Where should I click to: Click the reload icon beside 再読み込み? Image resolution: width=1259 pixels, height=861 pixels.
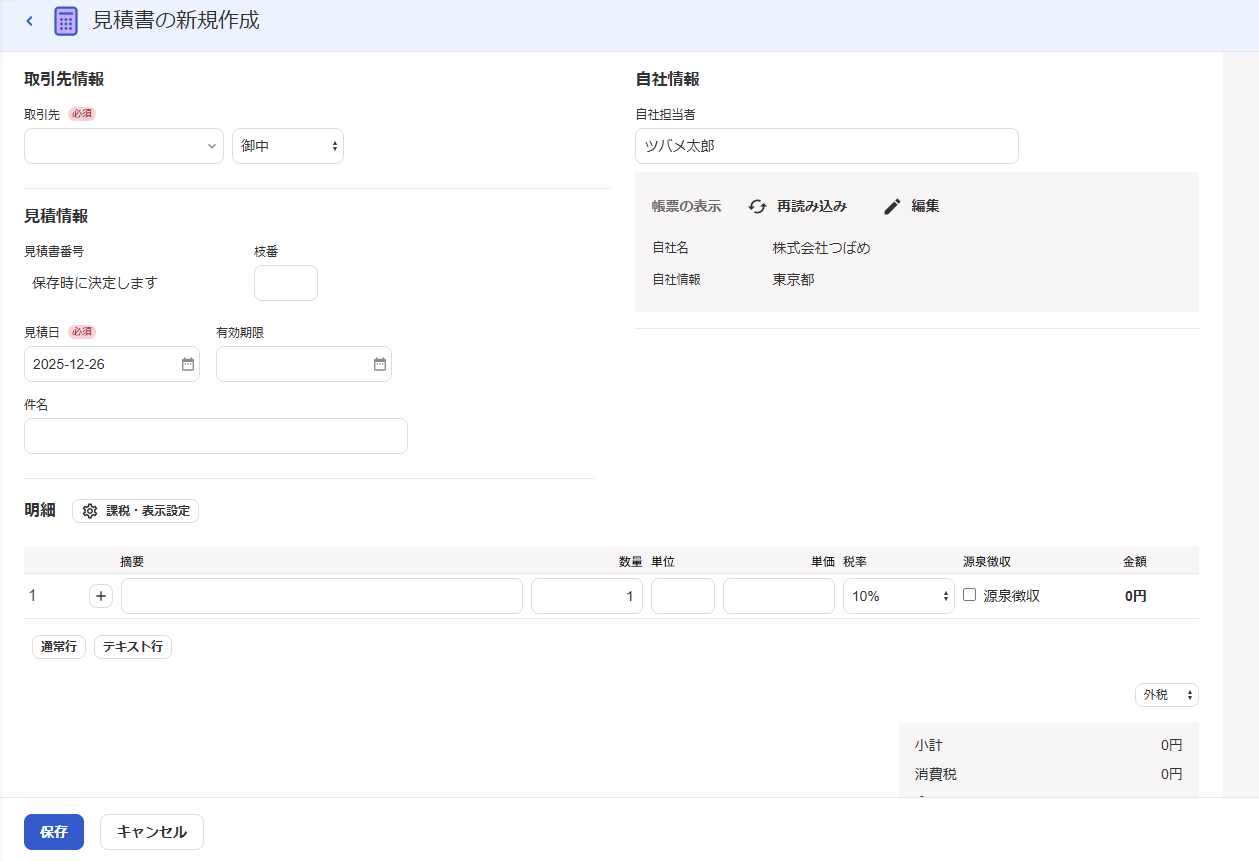coord(757,206)
